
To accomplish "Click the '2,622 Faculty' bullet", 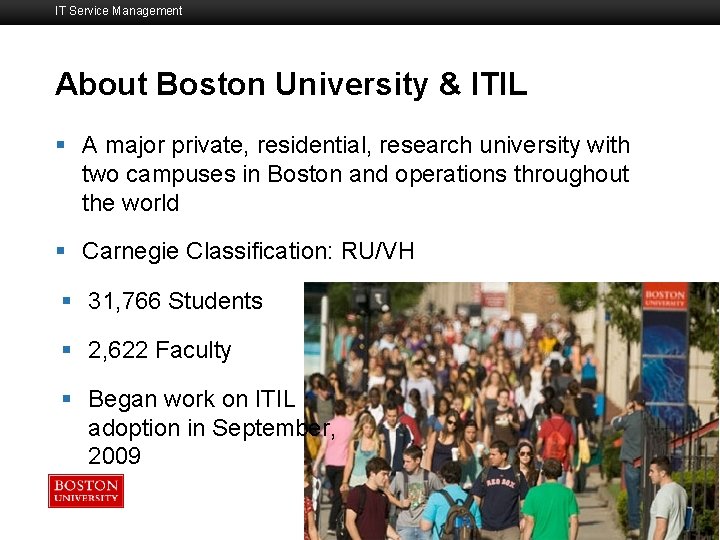I will coord(159,350).
